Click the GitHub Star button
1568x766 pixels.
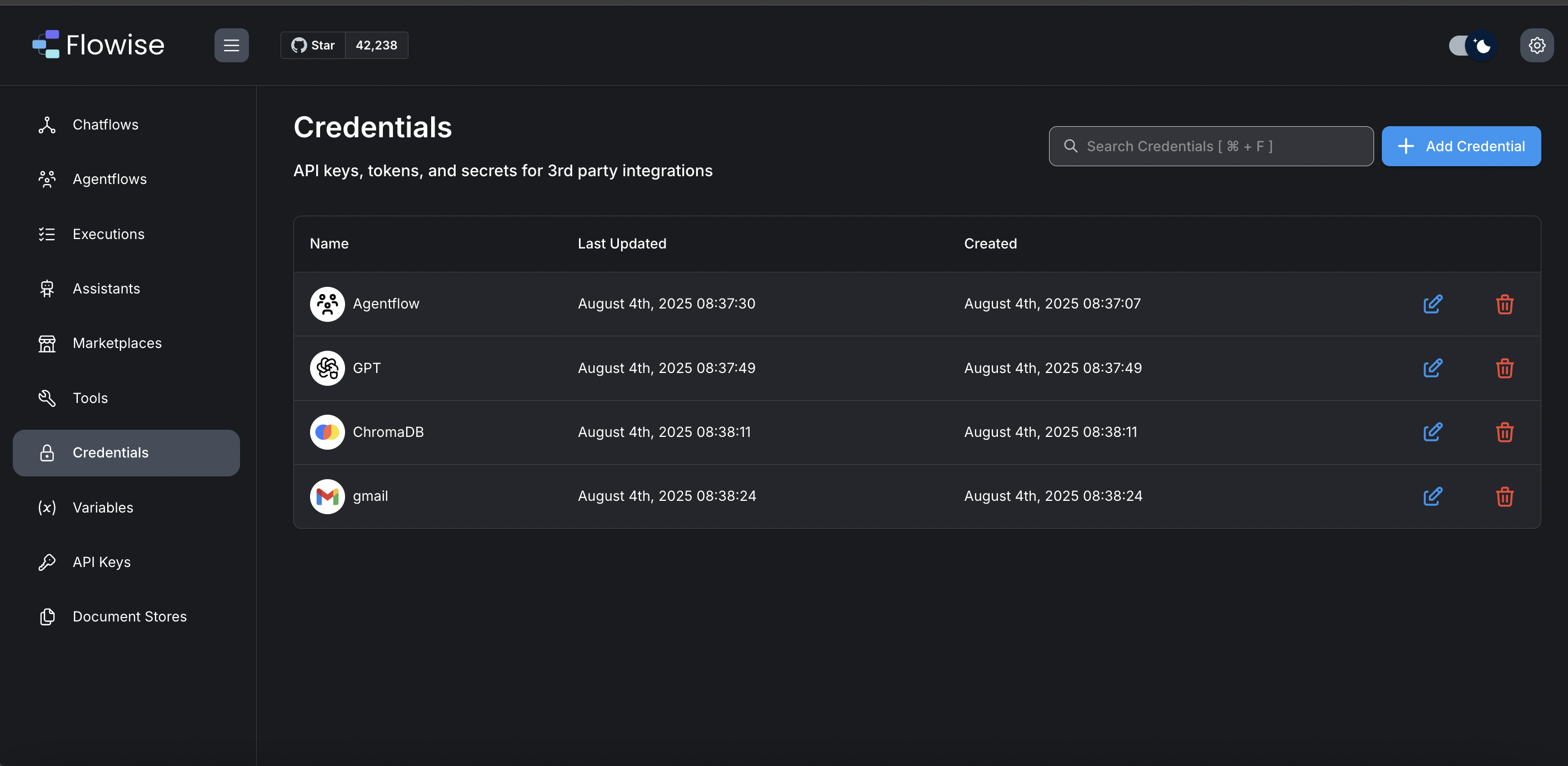pos(313,46)
